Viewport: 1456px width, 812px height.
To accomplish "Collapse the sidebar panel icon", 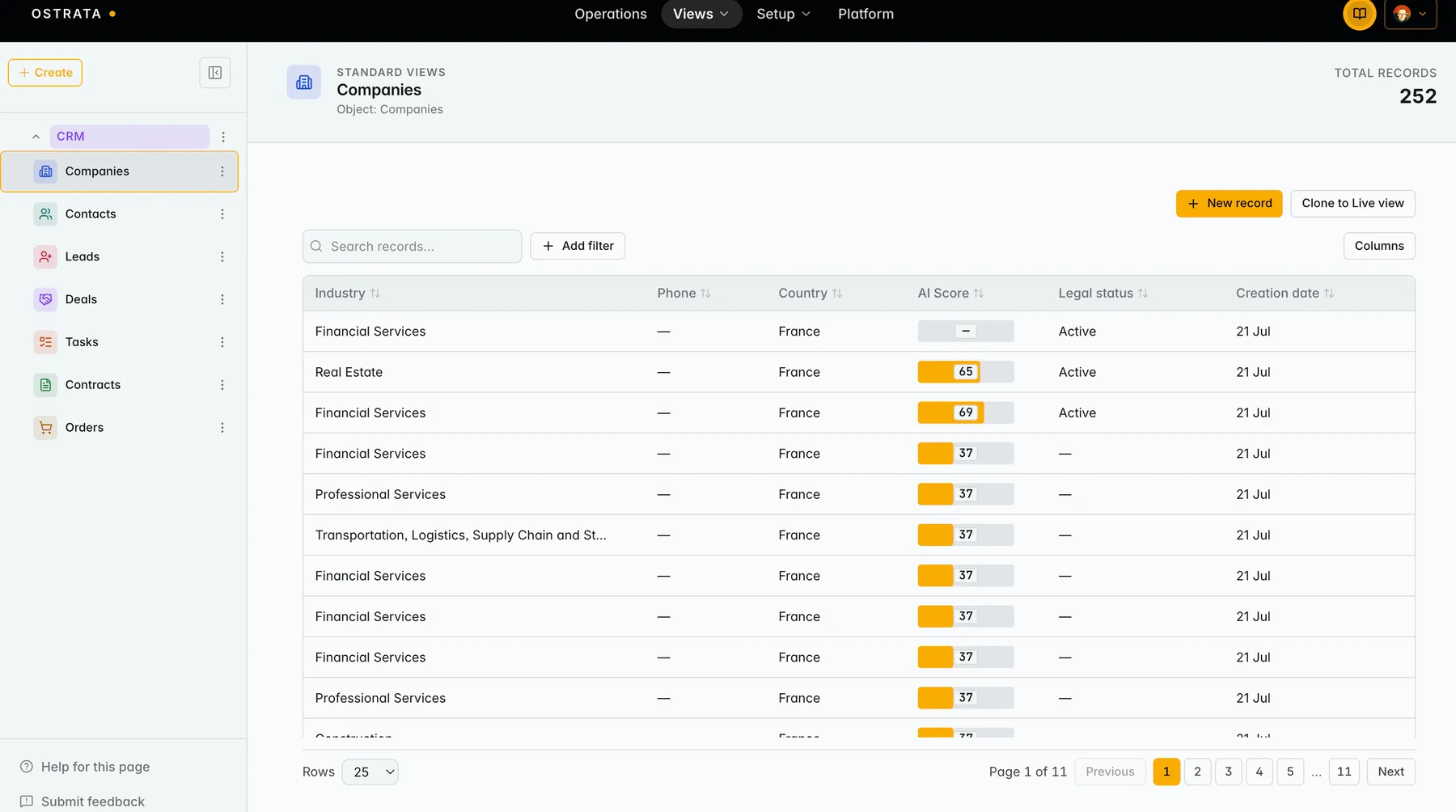I will (215, 73).
